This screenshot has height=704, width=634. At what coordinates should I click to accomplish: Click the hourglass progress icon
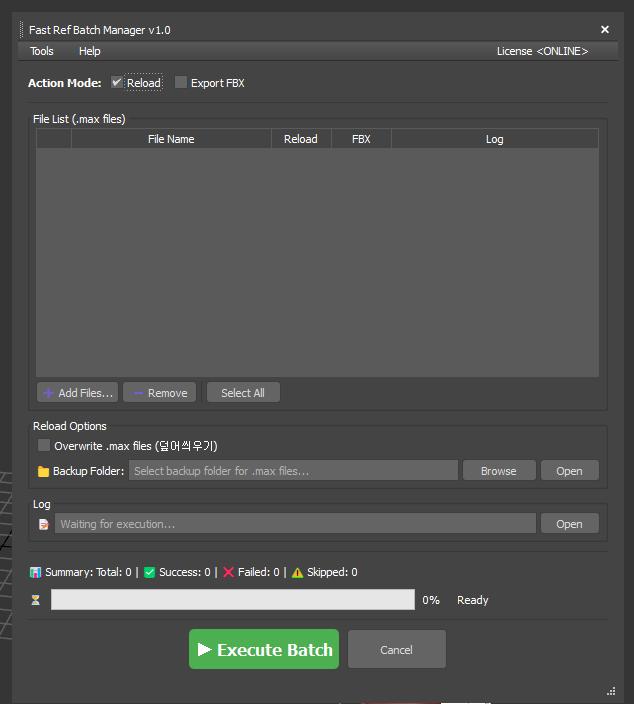36,600
